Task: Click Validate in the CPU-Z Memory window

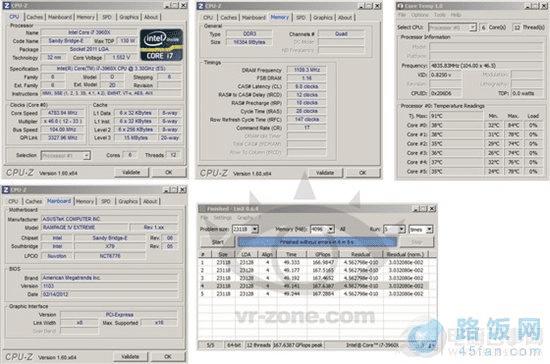Action: pyautogui.click(x=325, y=173)
